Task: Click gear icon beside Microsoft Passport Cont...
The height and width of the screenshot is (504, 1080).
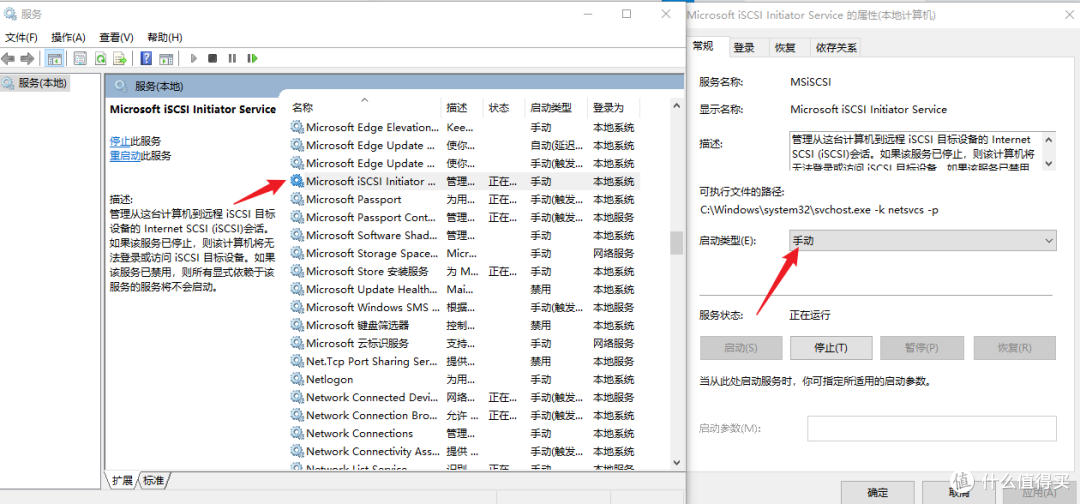Action: coord(297,217)
